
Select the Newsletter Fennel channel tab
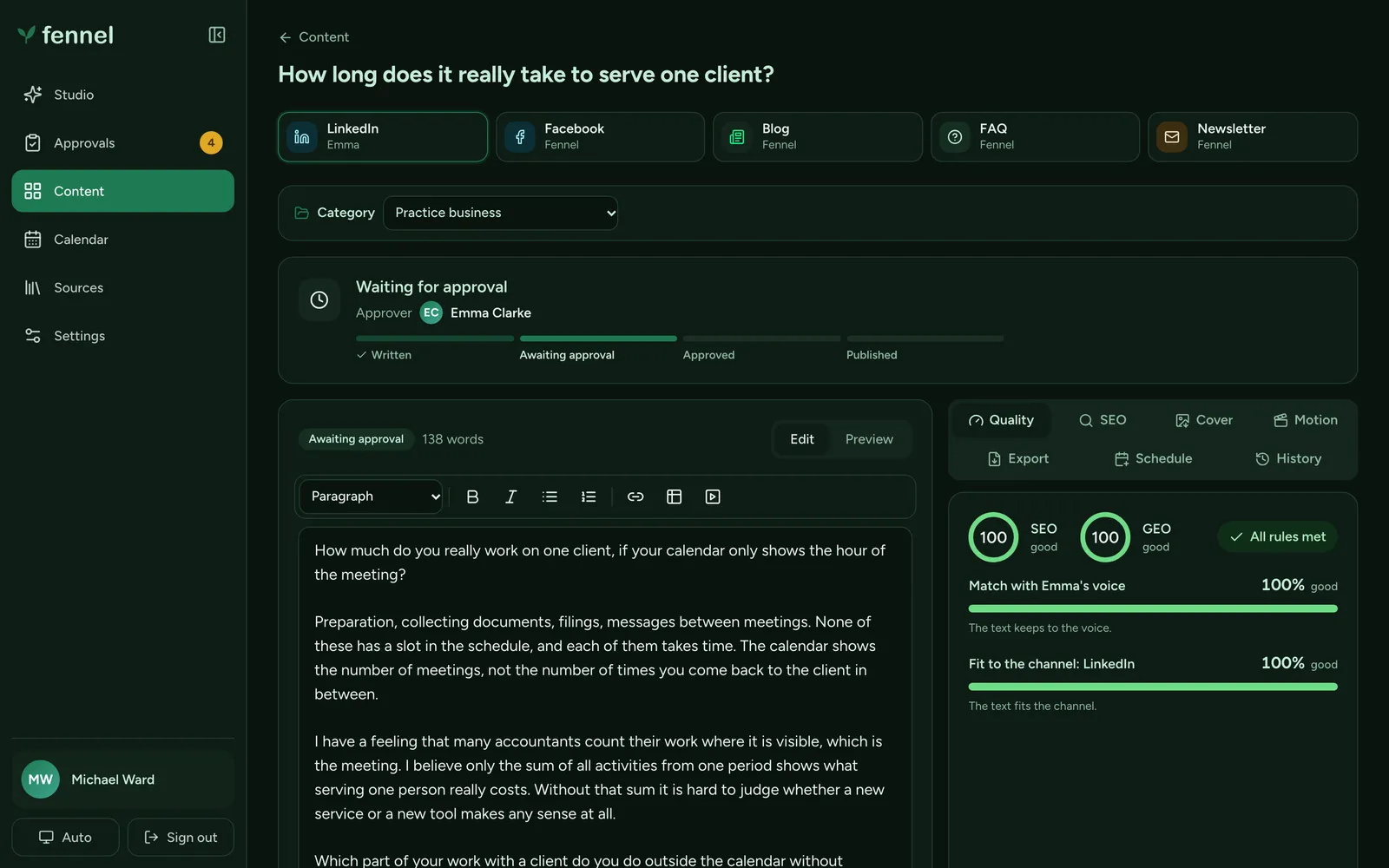coord(1253,136)
